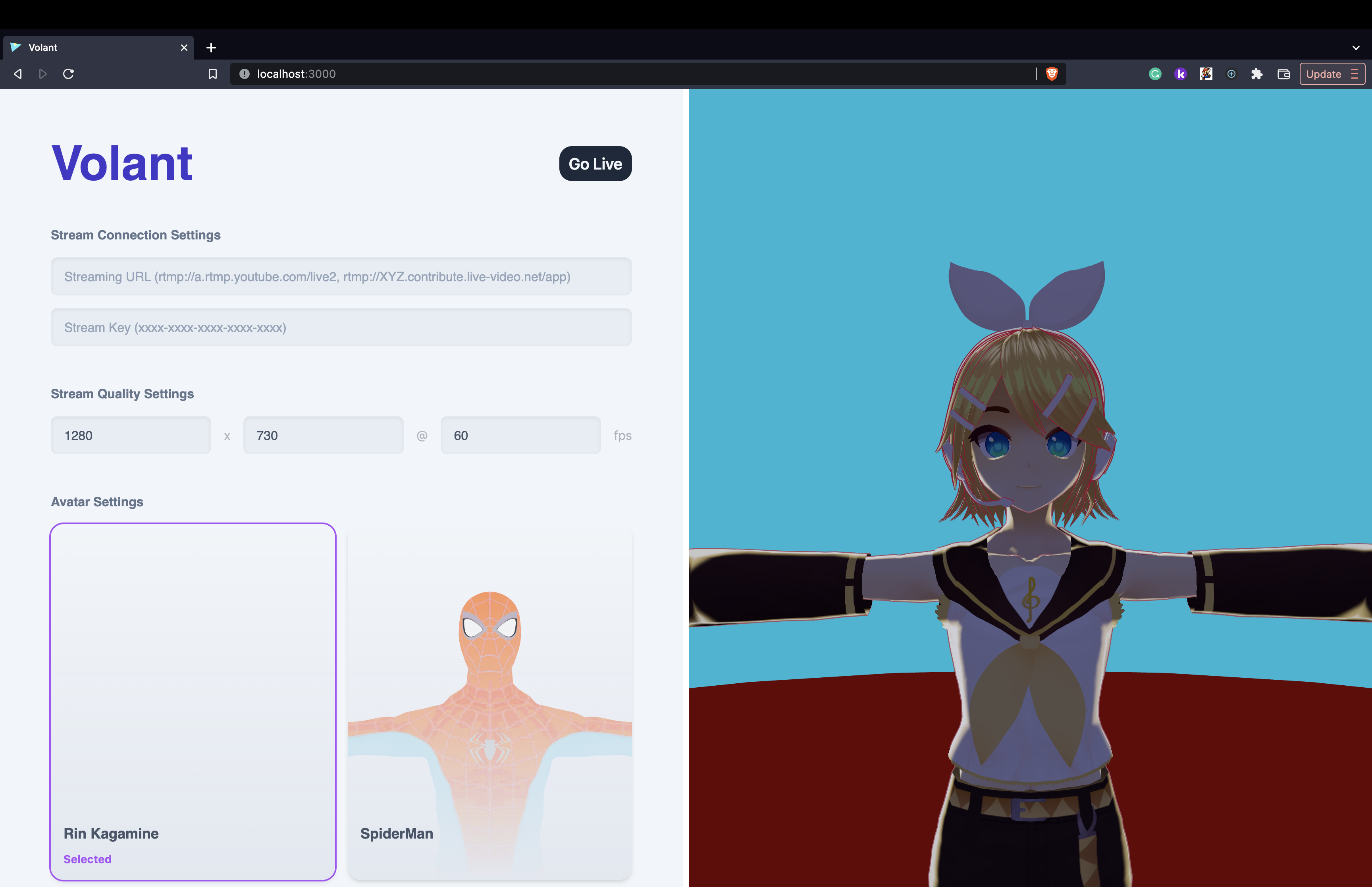1372x887 pixels.
Task: Expand the tab search chevron
Action: pyautogui.click(x=1356, y=48)
